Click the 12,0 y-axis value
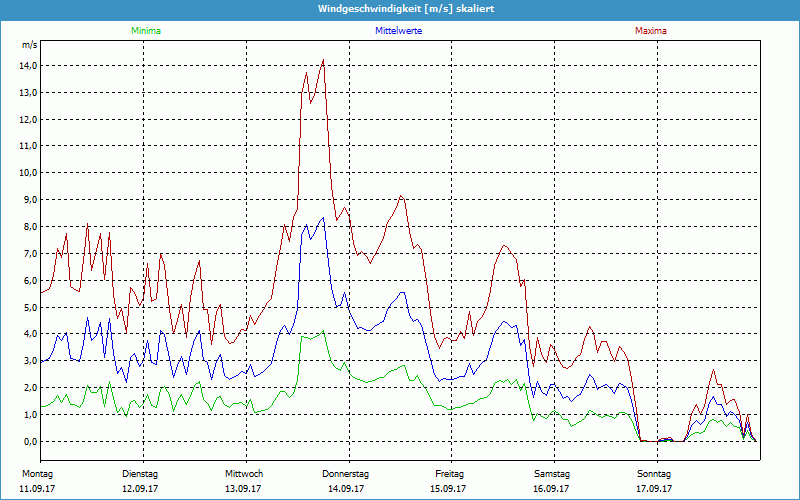This screenshot has width=800, height=500. click(x=28, y=119)
